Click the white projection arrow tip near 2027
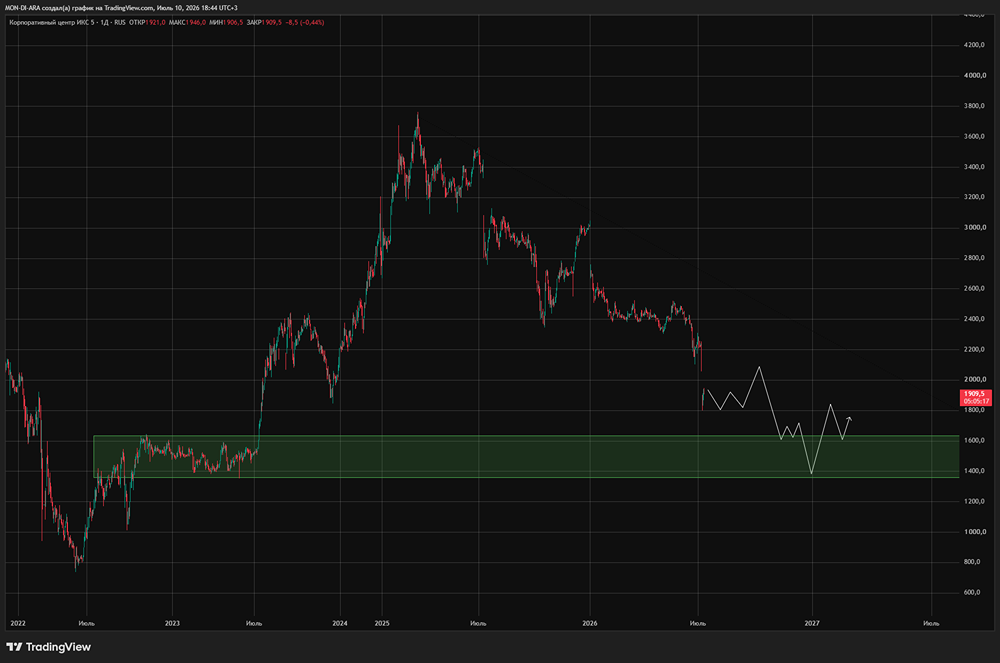This screenshot has height=663, width=1000. click(849, 418)
